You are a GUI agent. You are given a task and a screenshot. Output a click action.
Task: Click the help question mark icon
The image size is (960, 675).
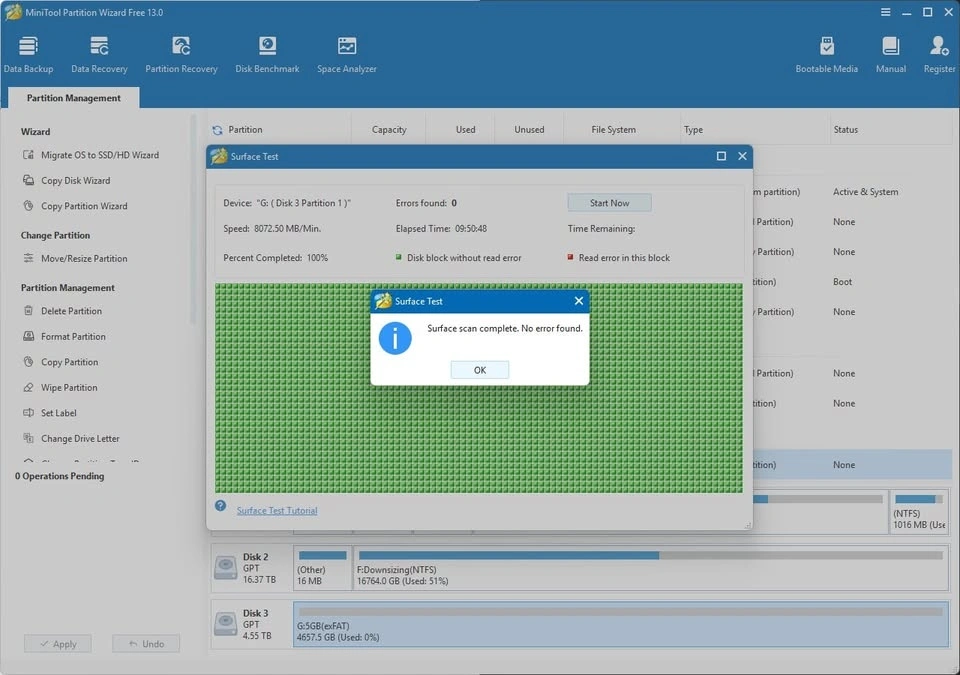pos(221,506)
